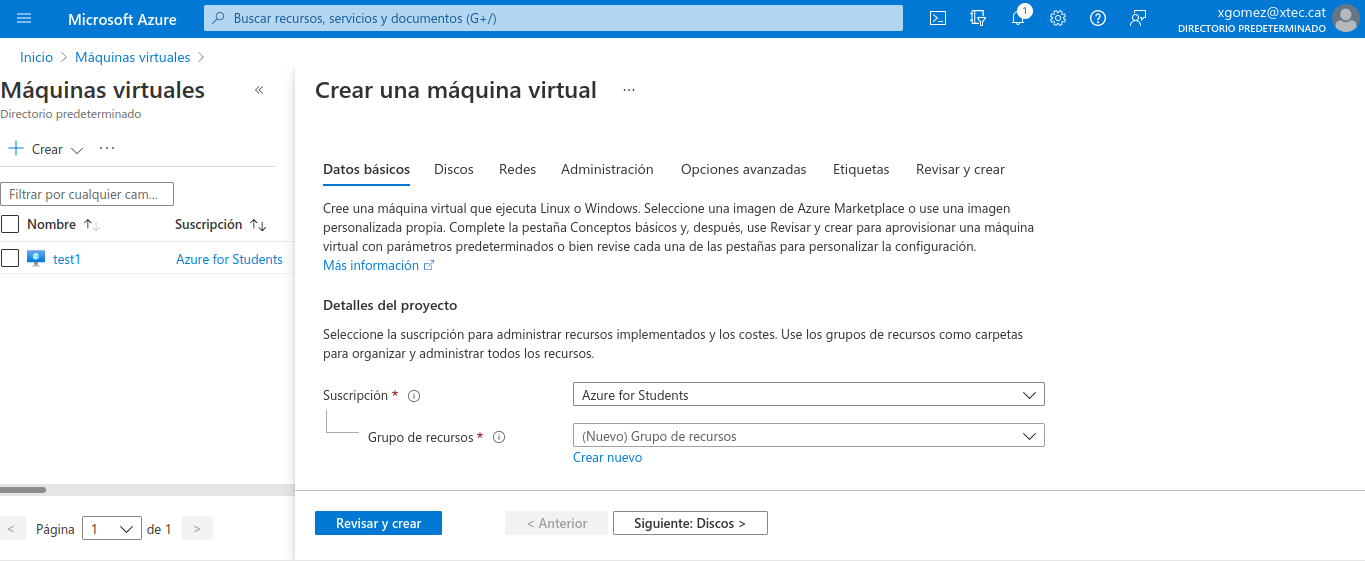This screenshot has height=561, width=1365.
Task: Click the info icon beside Grupo de recursos
Action: coord(499,437)
